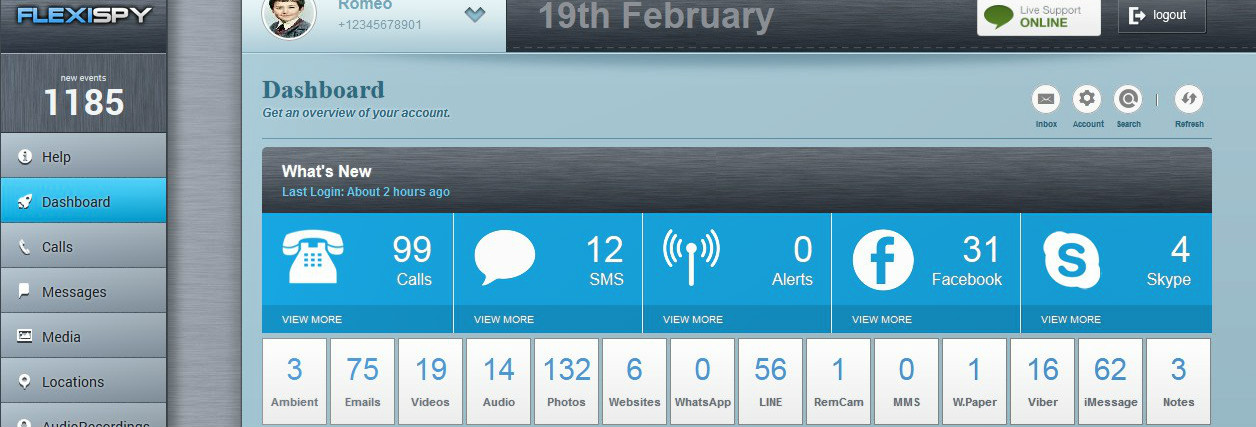
Task: Click the Dashboard rocket icon
Action: 25,201
